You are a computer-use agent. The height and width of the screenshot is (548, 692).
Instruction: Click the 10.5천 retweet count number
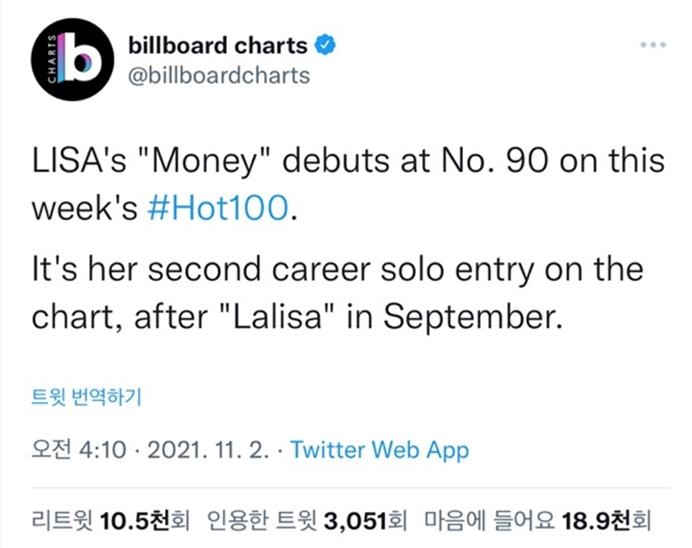click(x=128, y=520)
